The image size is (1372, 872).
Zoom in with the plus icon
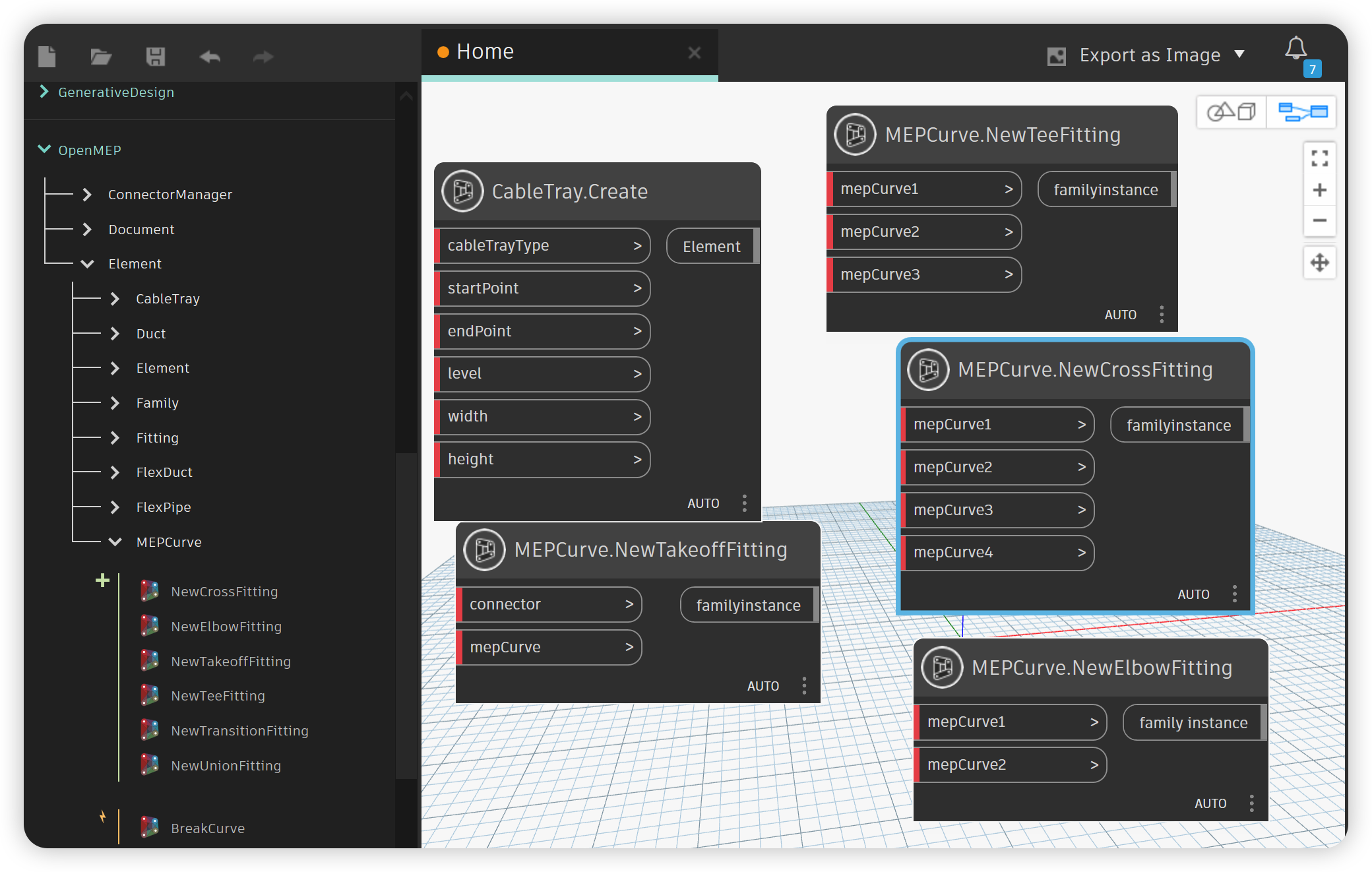(x=1319, y=191)
